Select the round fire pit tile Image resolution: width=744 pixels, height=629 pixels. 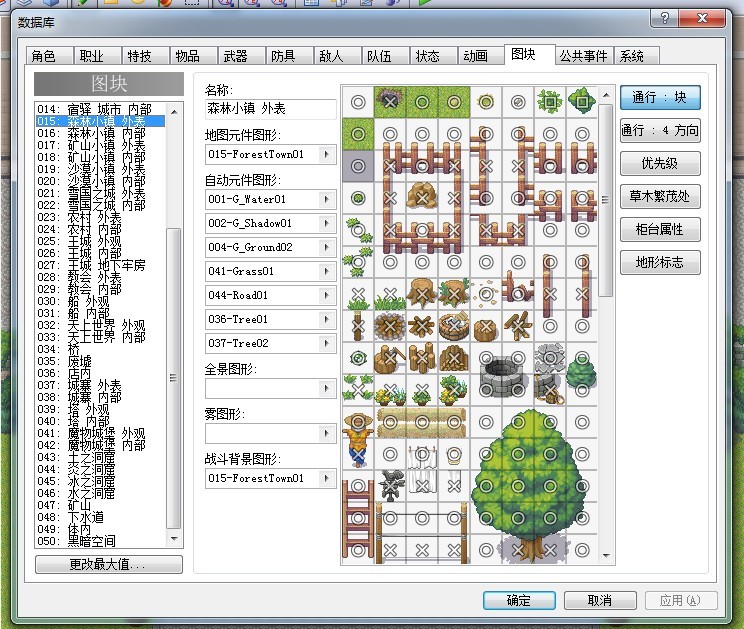pos(390,326)
